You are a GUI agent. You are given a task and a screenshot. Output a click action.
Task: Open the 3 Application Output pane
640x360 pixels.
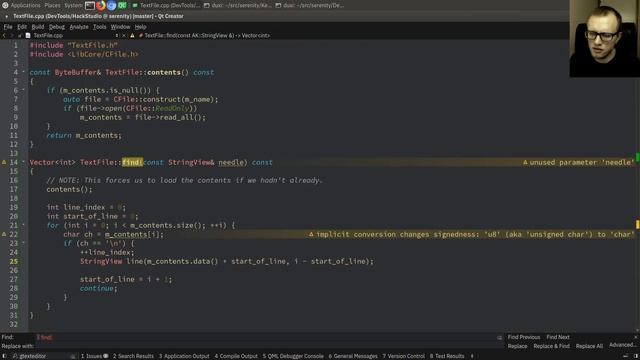click(x=184, y=356)
